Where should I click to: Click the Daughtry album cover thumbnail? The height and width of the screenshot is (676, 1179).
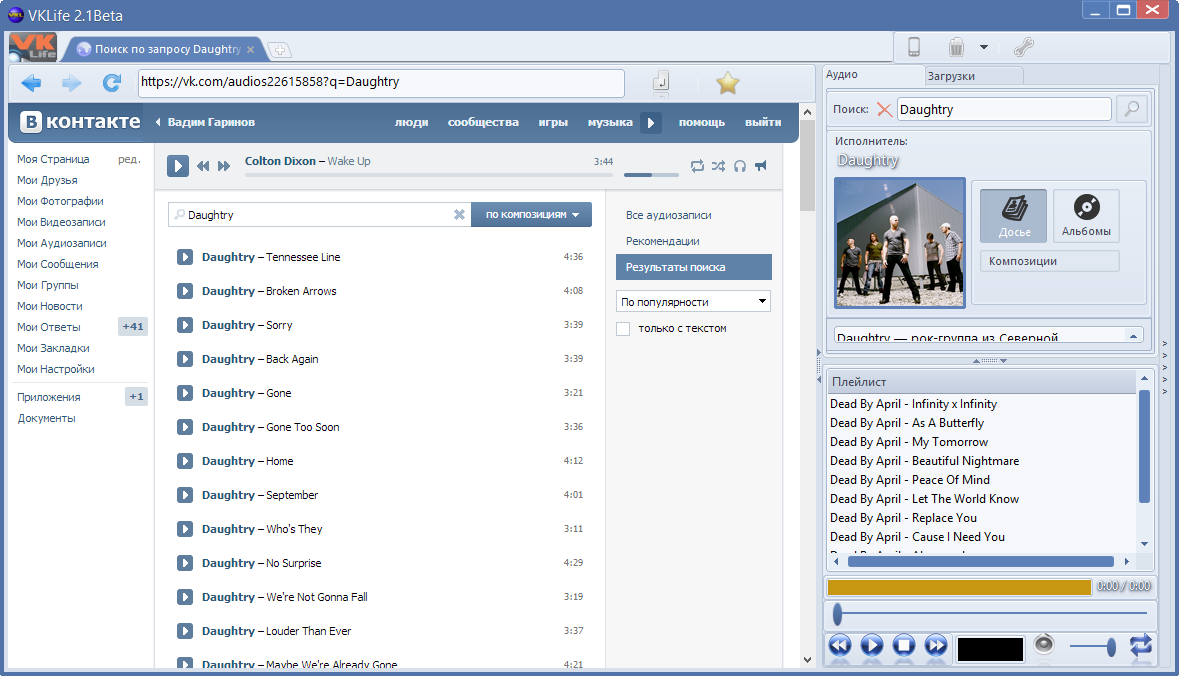(900, 243)
